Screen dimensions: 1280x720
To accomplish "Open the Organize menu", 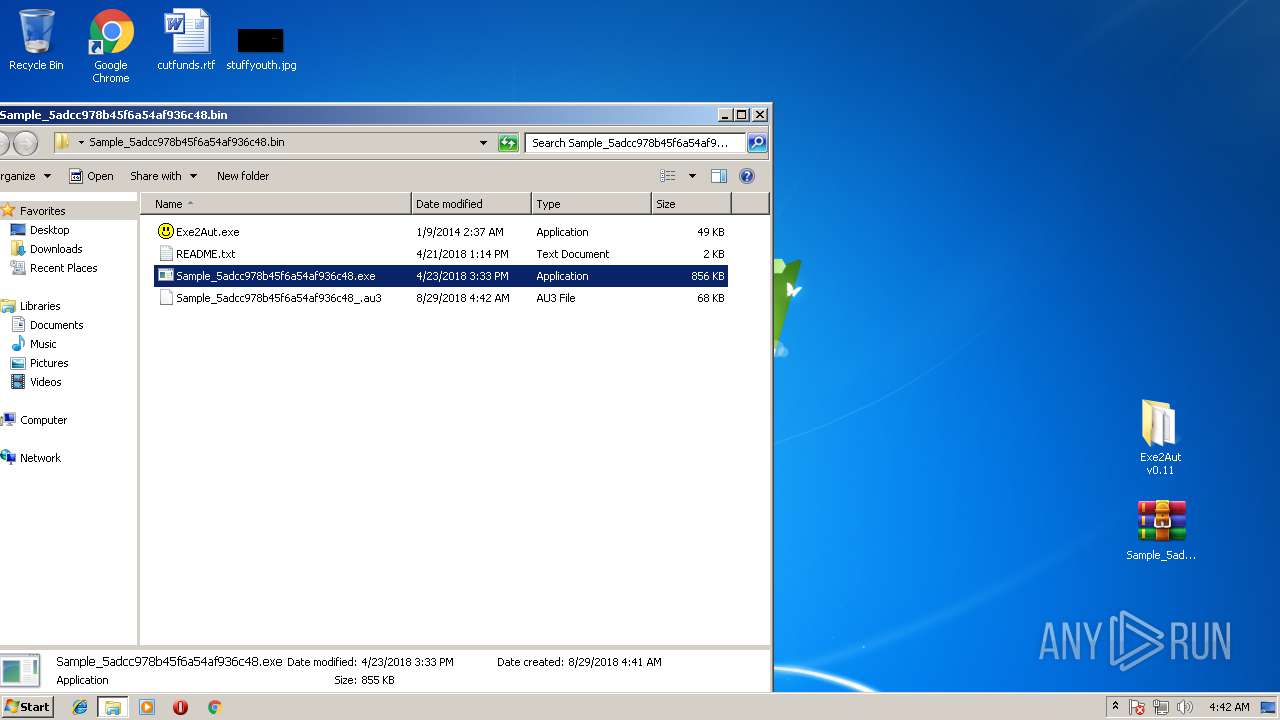I will [x=25, y=176].
